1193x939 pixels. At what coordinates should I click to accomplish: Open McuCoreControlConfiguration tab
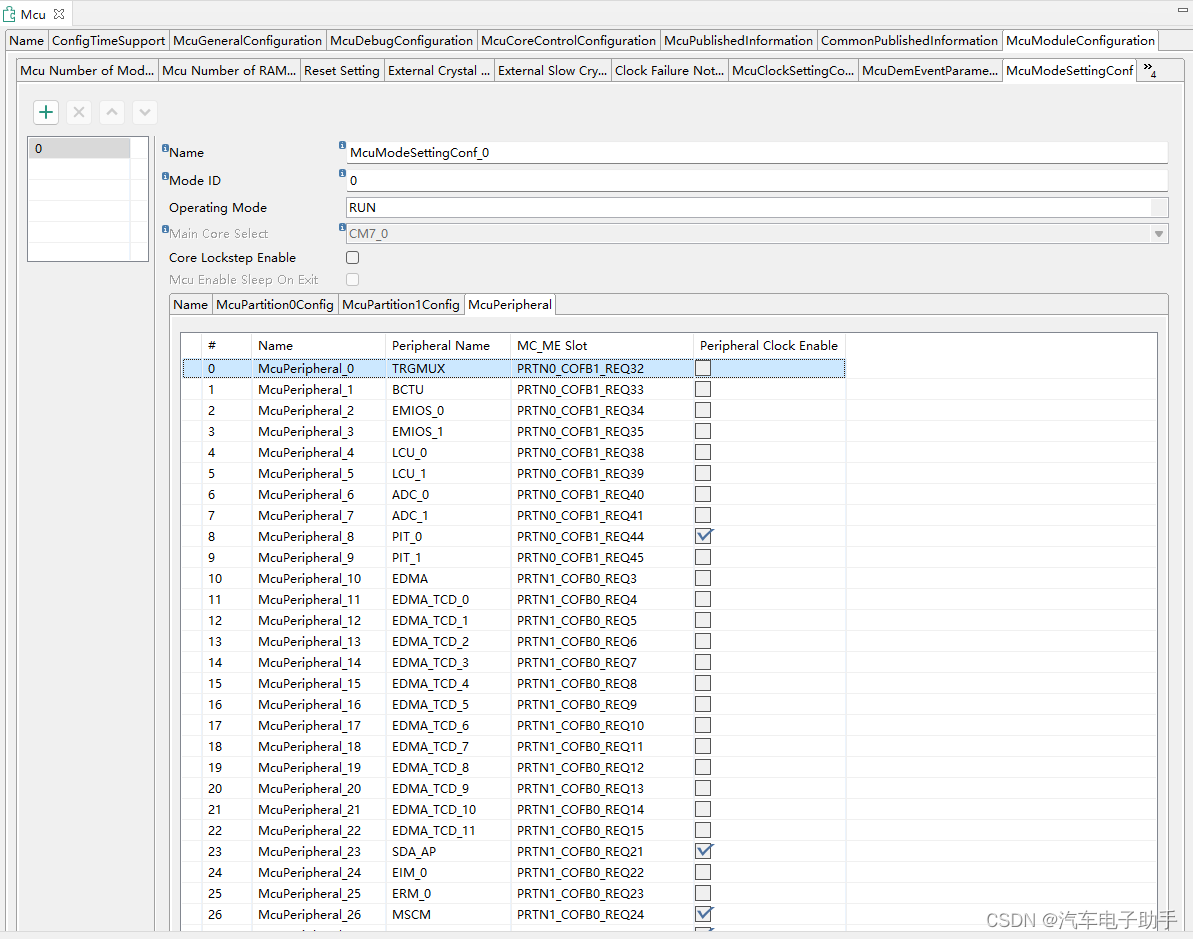[568, 40]
